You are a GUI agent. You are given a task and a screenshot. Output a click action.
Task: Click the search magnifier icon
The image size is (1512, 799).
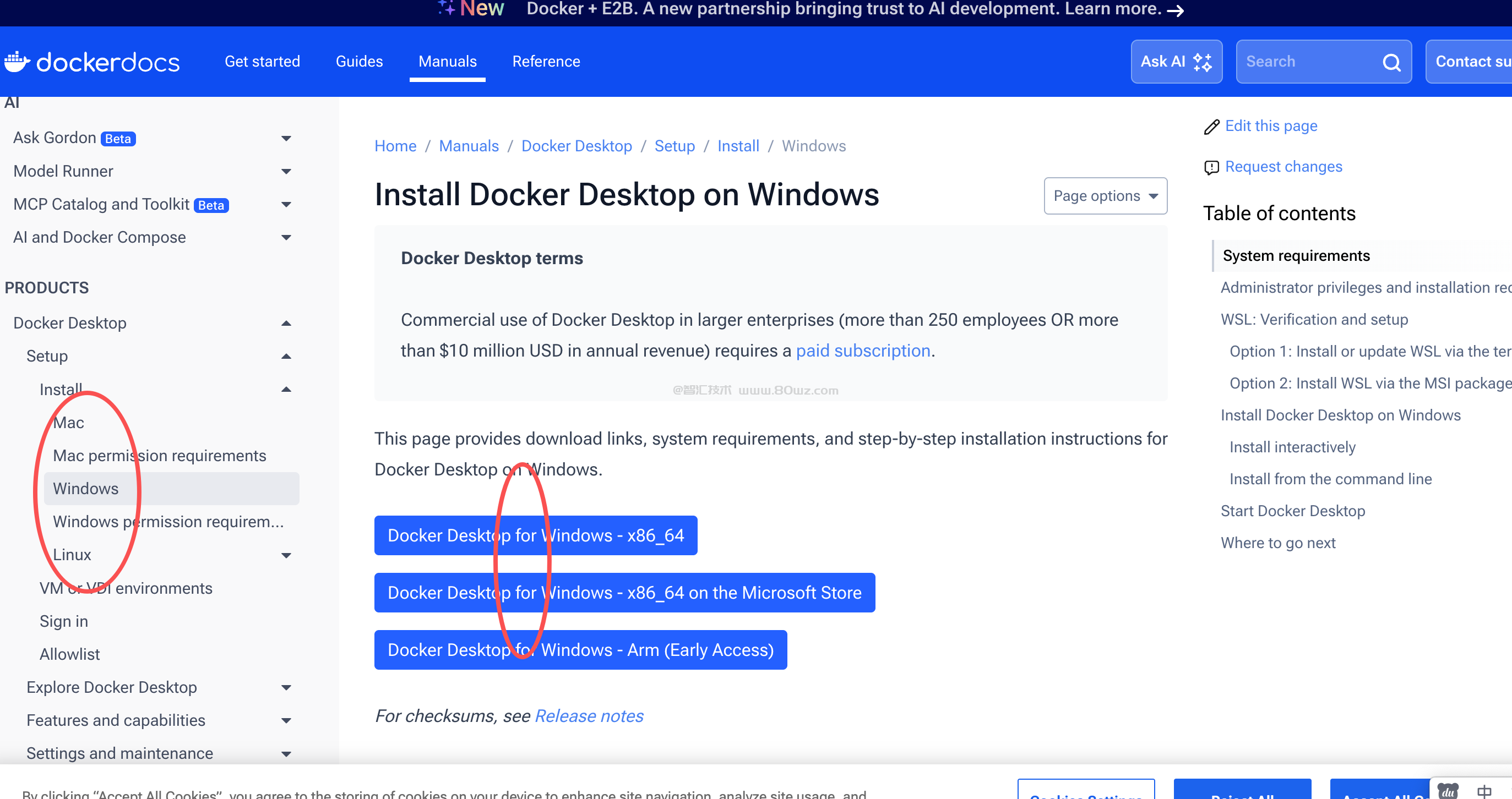point(1391,62)
